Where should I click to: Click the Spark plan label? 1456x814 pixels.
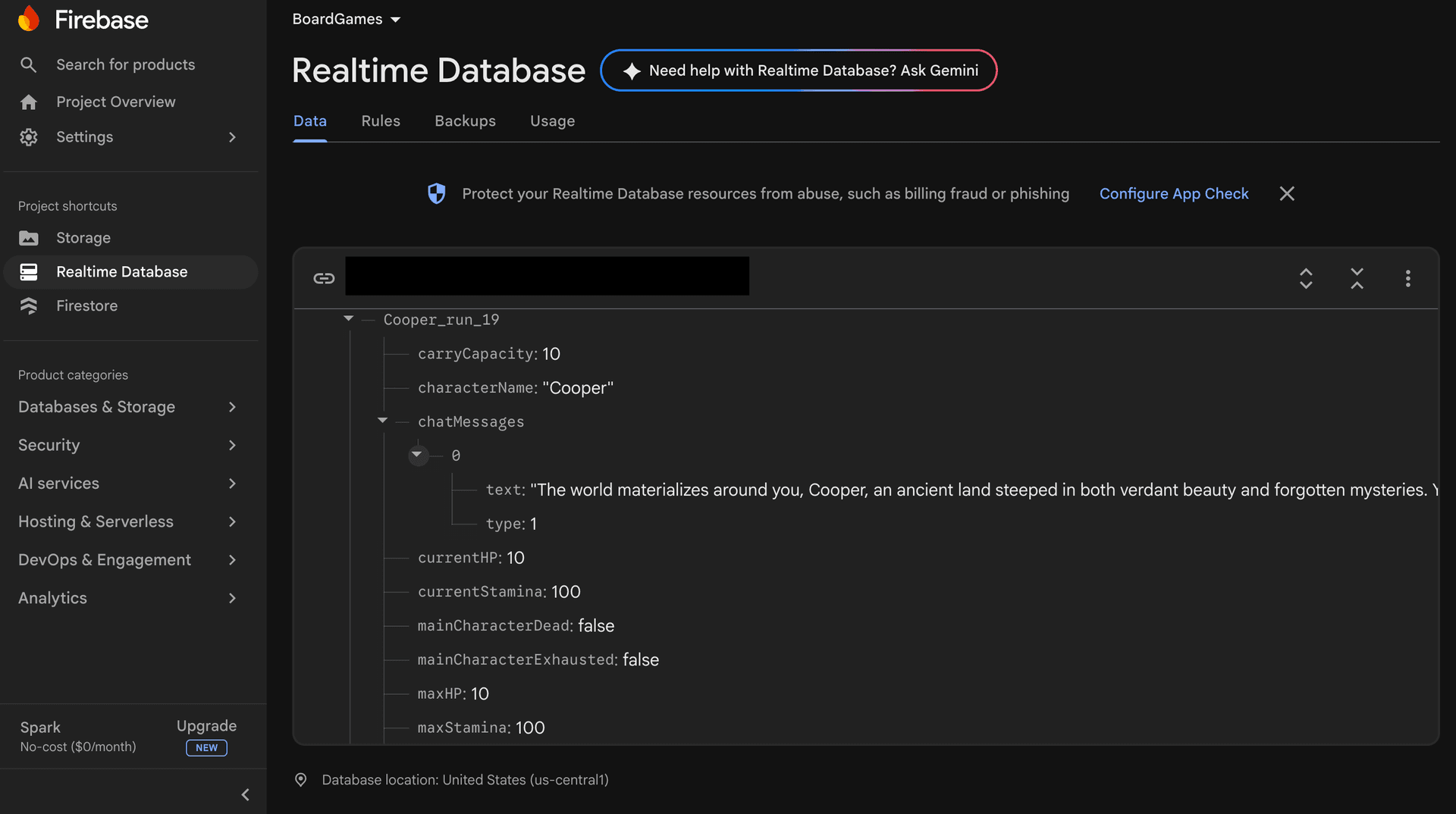pos(40,728)
